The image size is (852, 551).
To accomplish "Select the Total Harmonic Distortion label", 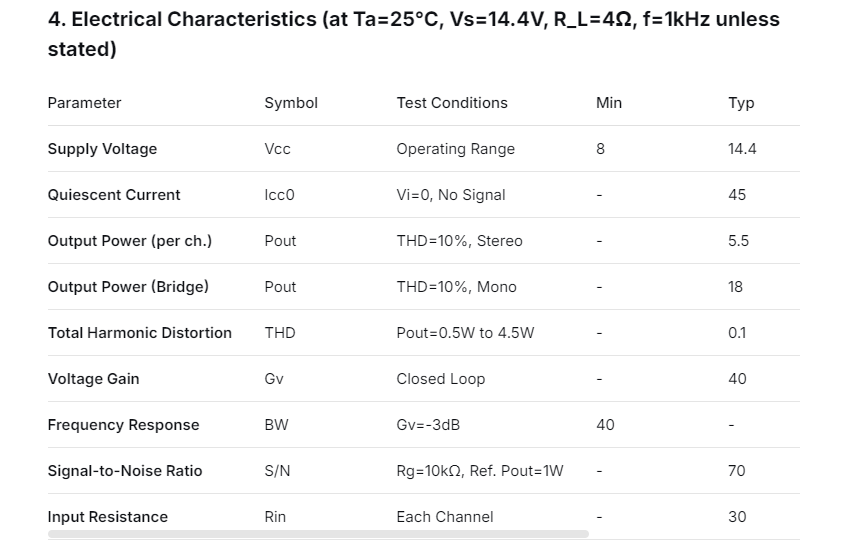I will pos(140,333).
